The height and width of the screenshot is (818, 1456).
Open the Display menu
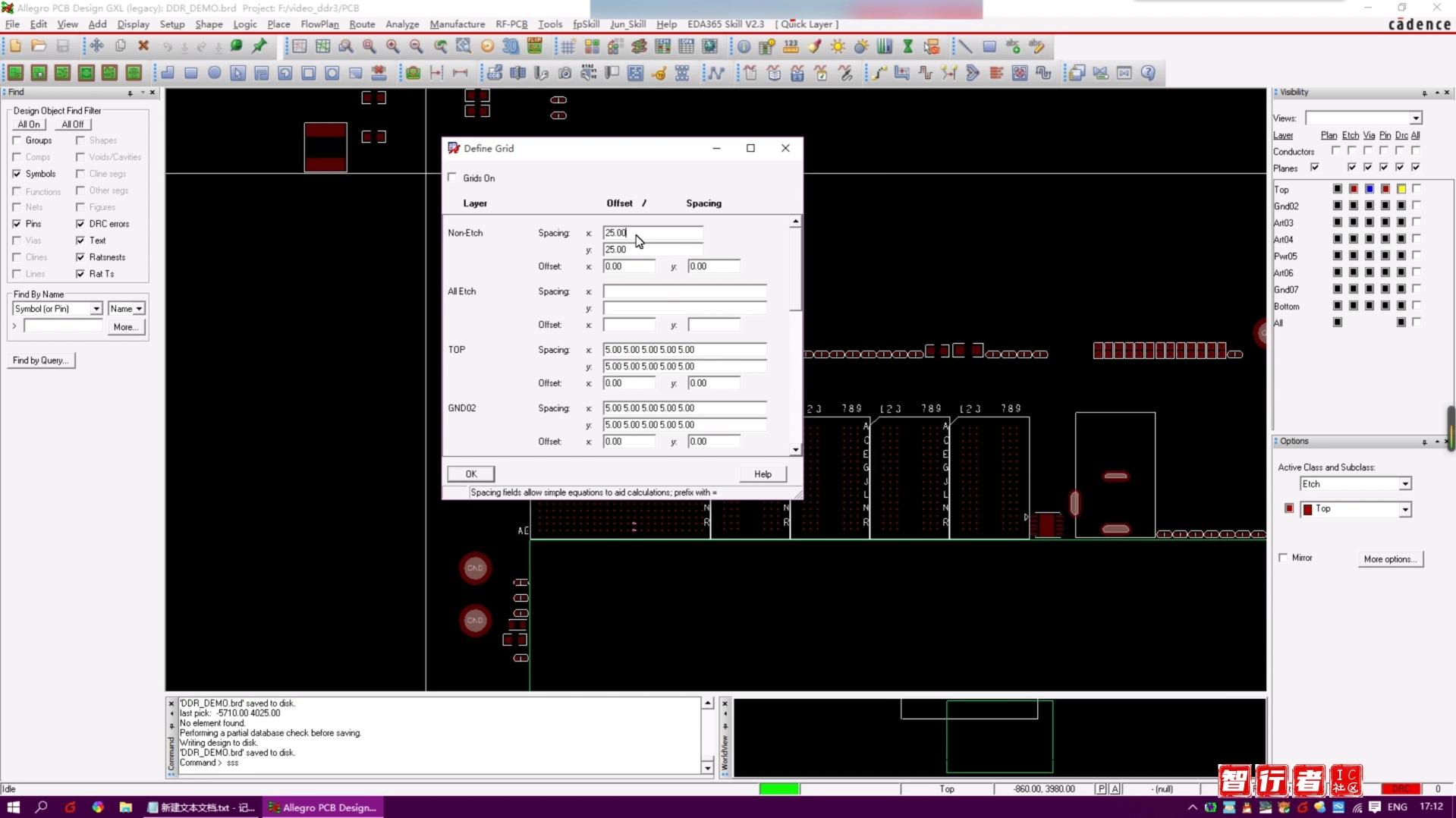pos(134,24)
